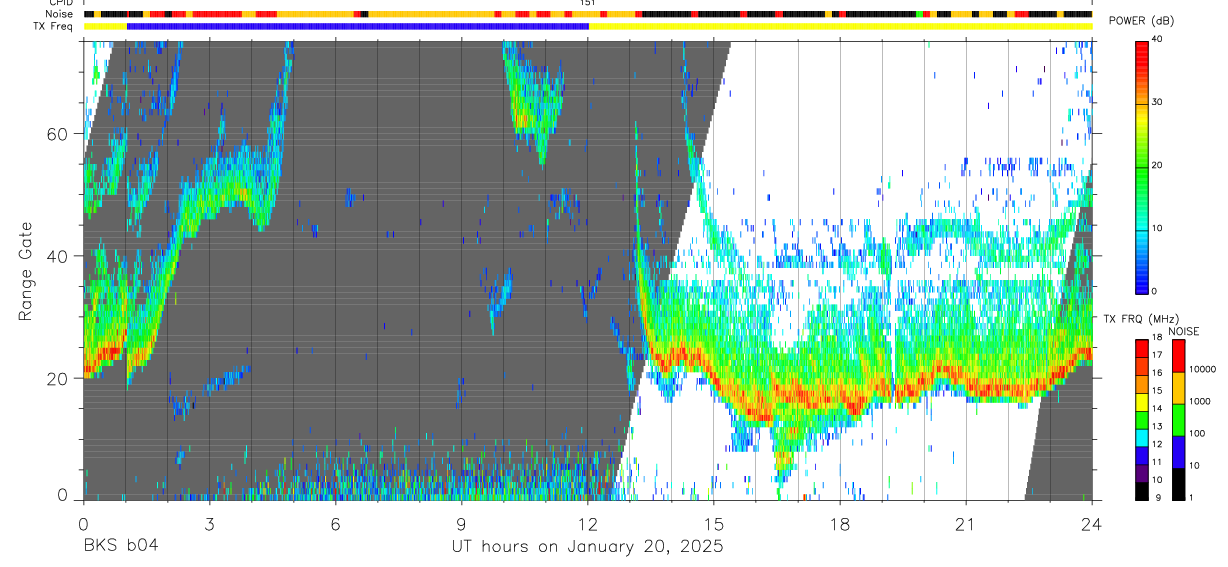Click the '40' tick on POWER scale

(x=1158, y=39)
